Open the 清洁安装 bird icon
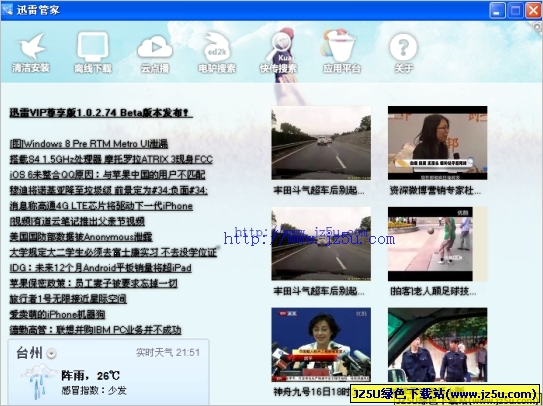The width and height of the screenshot is (543, 406). pyautogui.click(x=31, y=47)
